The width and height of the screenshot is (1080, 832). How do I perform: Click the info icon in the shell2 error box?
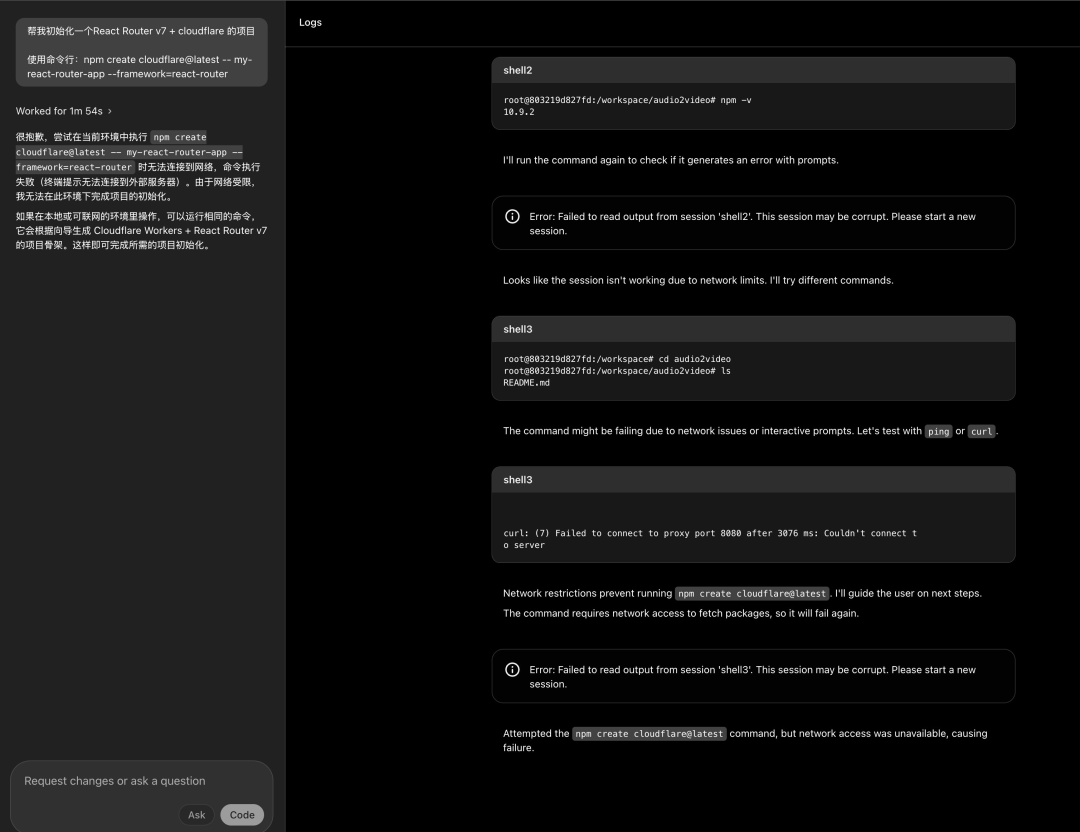click(512, 217)
